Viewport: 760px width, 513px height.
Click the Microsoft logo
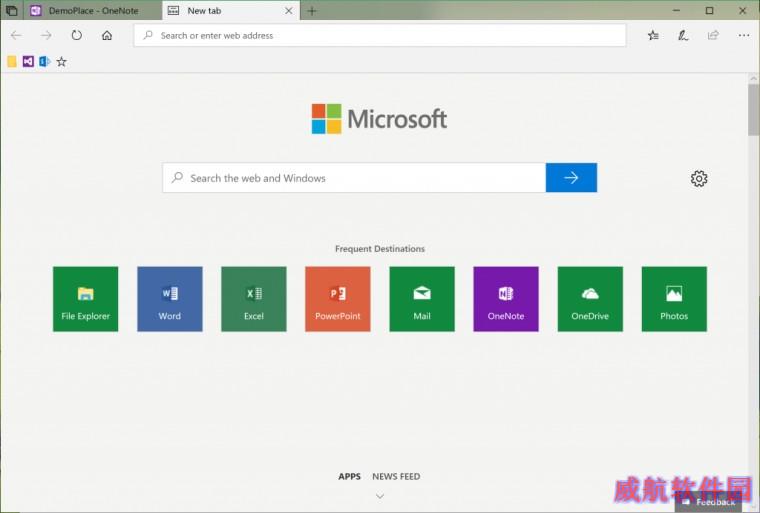(379, 119)
